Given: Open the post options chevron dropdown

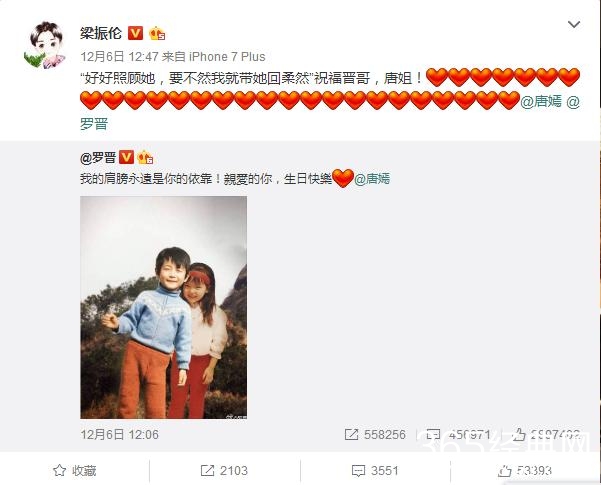Looking at the screenshot, I should click(x=573, y=25).
